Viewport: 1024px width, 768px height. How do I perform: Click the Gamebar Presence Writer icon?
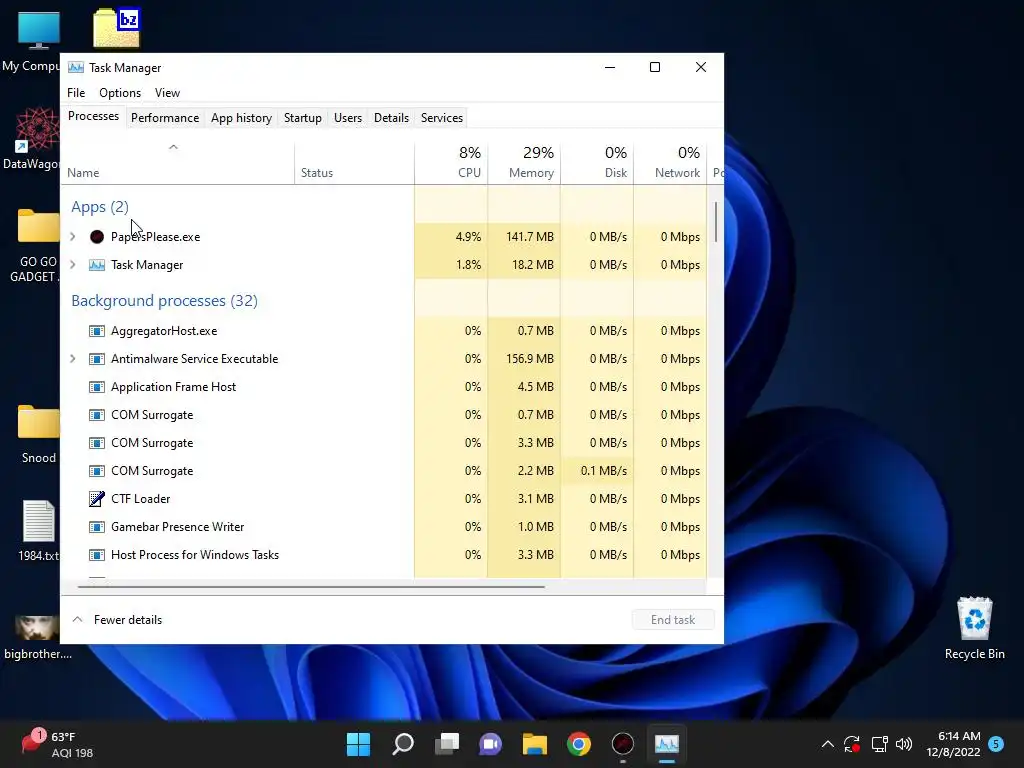[97, 527]
